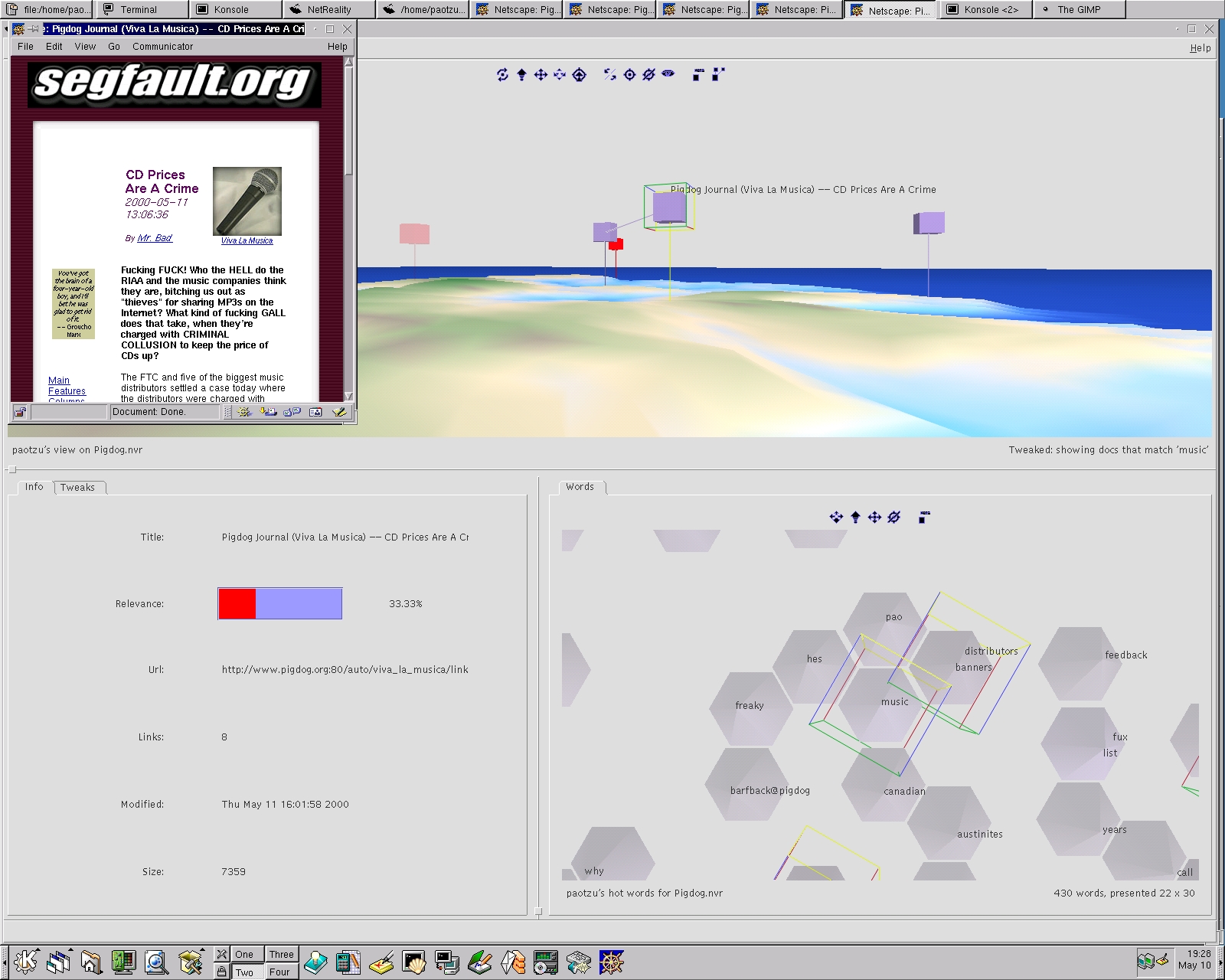Click the 'canadian' word hexagon

tap(884, 785)
